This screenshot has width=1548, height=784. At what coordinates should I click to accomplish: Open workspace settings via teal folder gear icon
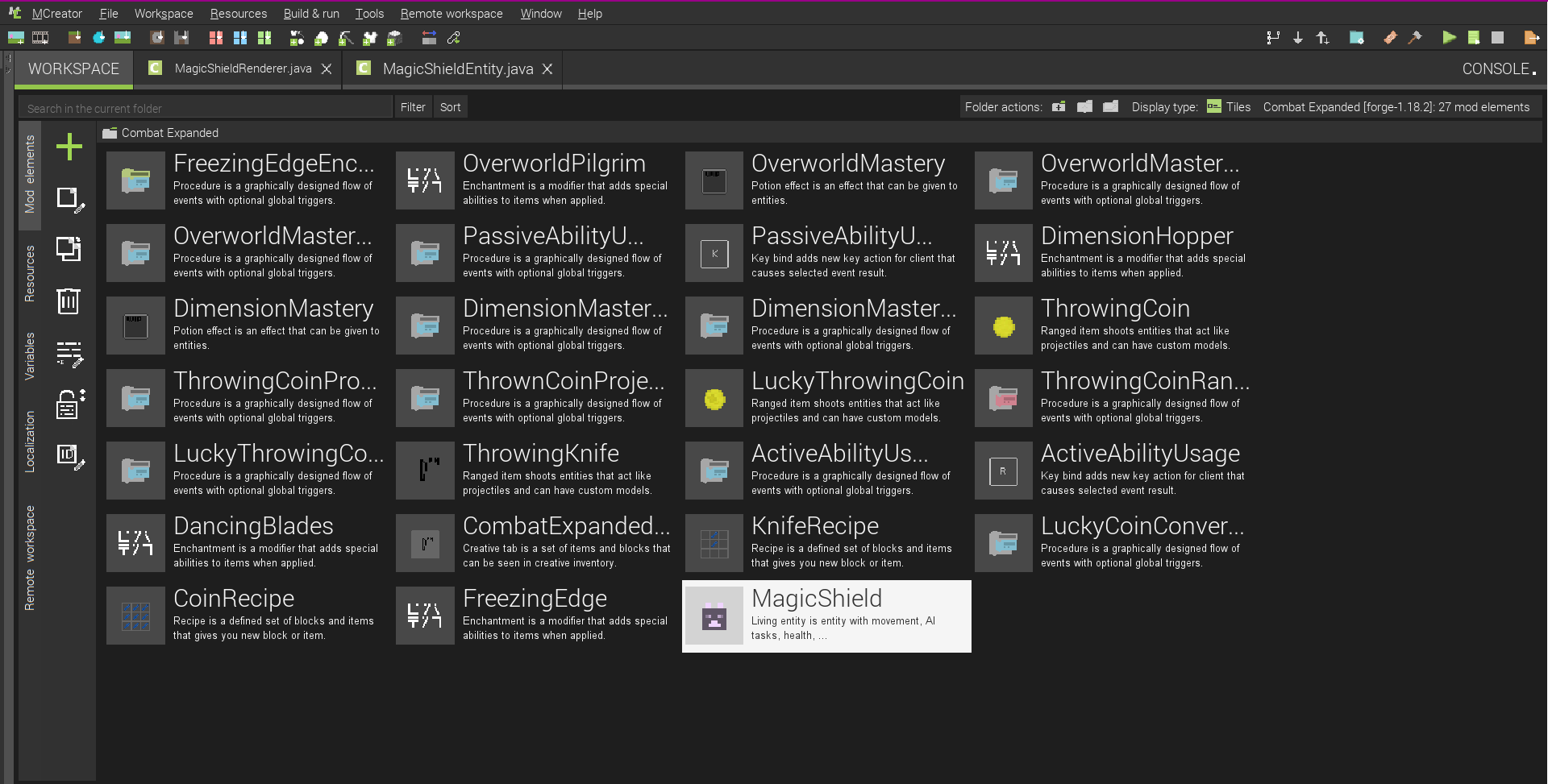pos(1356,37)
